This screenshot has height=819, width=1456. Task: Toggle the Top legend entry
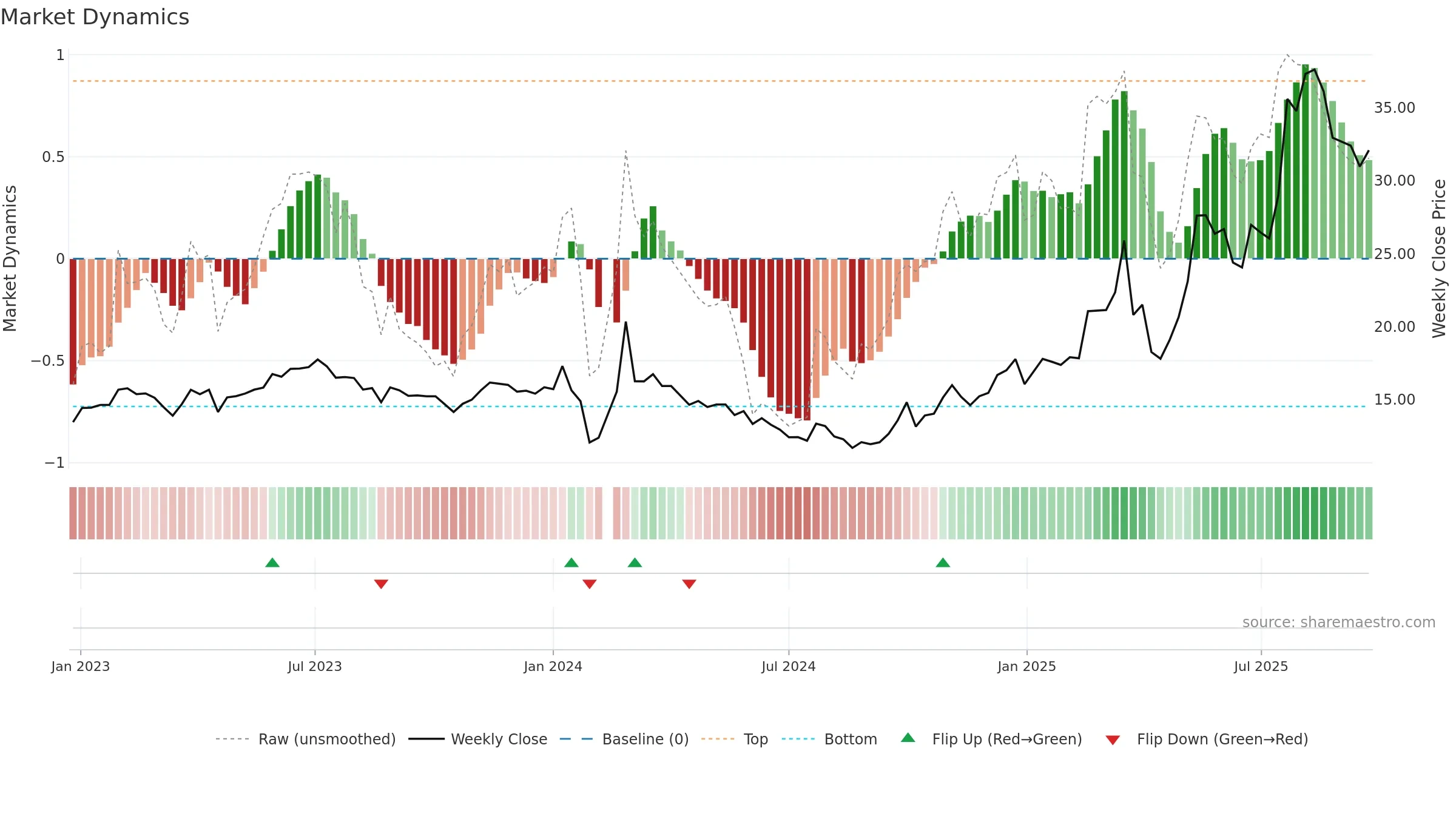pyautogui.click(x=735, y=739)
